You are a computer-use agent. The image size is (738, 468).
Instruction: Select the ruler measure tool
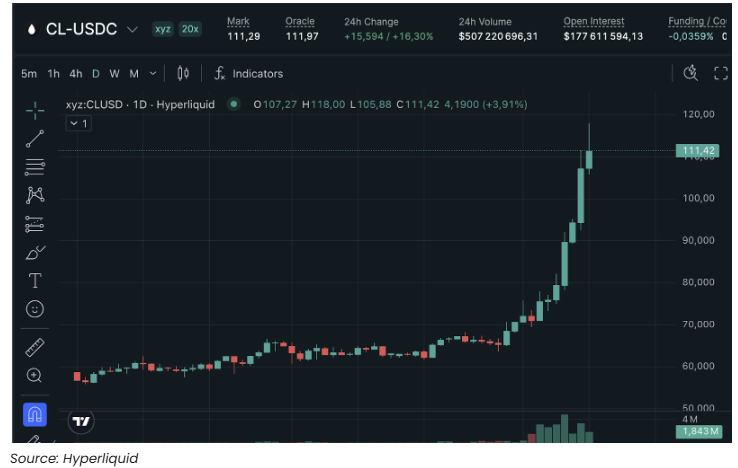(35, 347)
